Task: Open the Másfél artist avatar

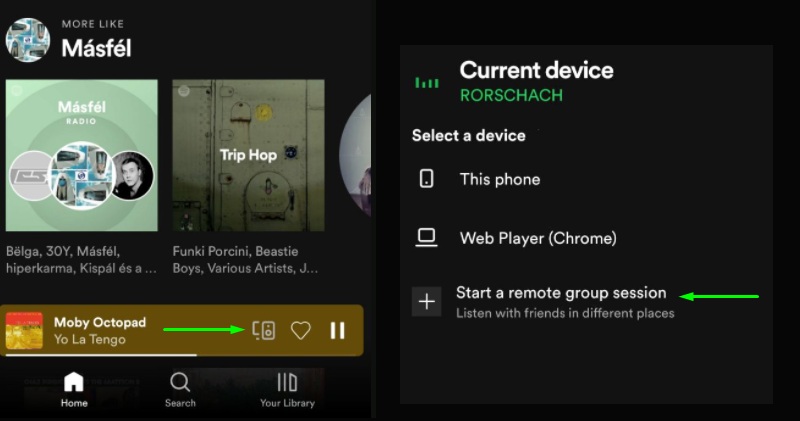Action: 28,40
